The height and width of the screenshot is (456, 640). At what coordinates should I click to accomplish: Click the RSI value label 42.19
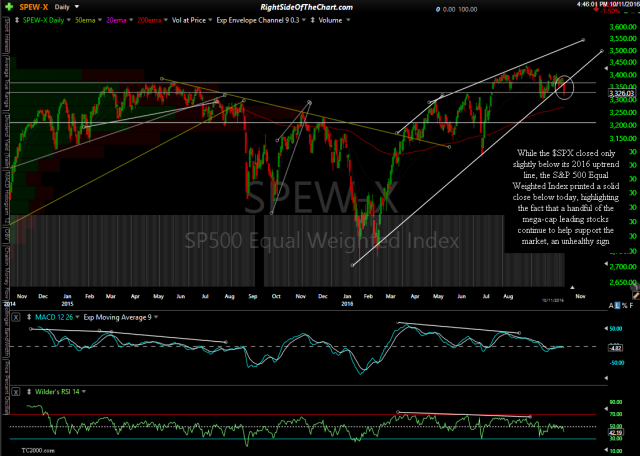pyautogui.click(x=615, y=432)
